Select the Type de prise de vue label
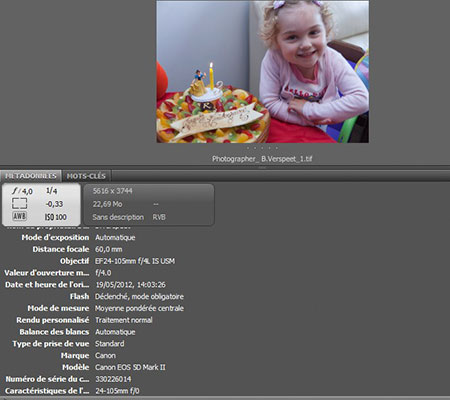The height and width of the screenshot is (400, 450). click(x=51, y=344)
